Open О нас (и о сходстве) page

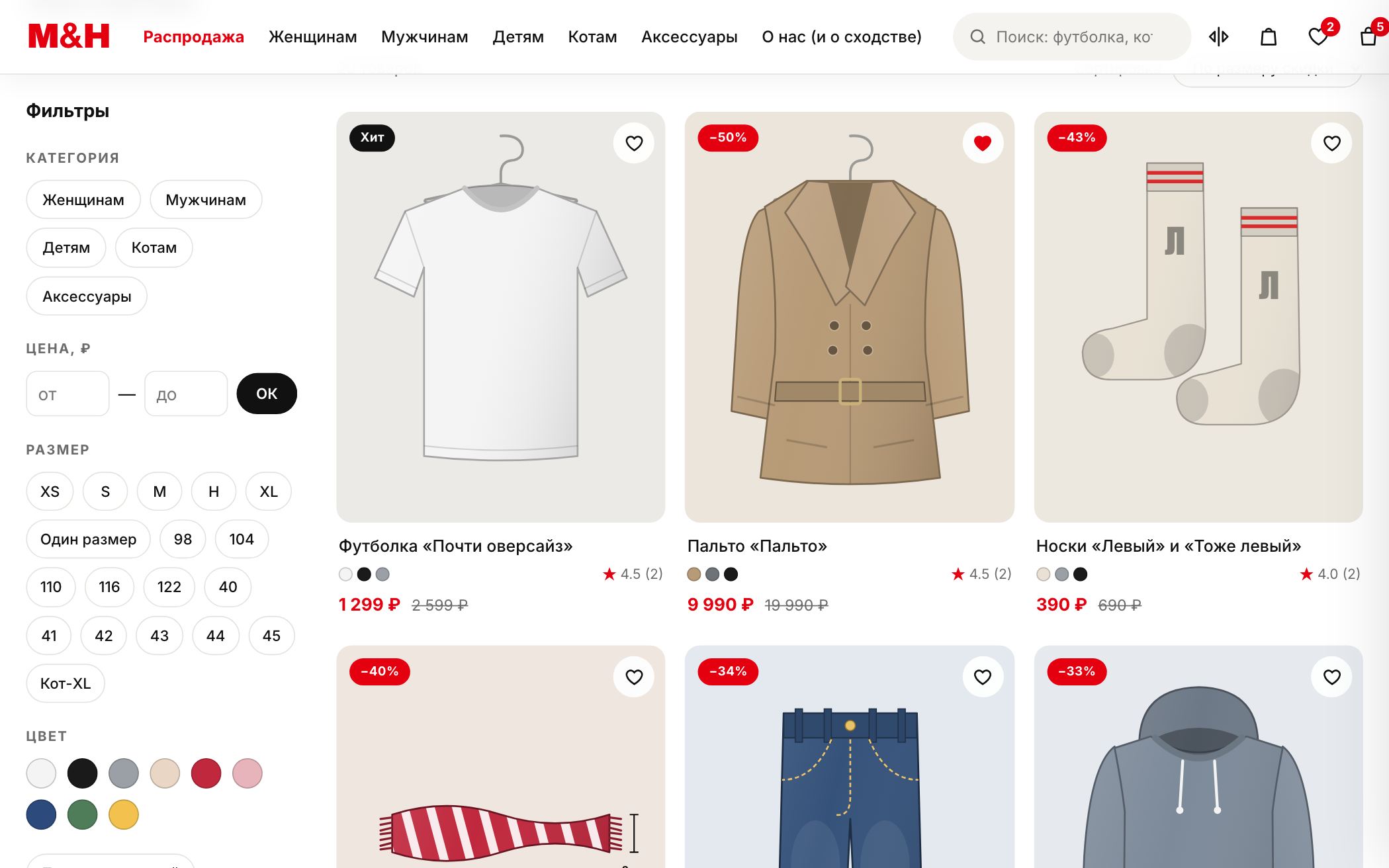tap(841, 37)
